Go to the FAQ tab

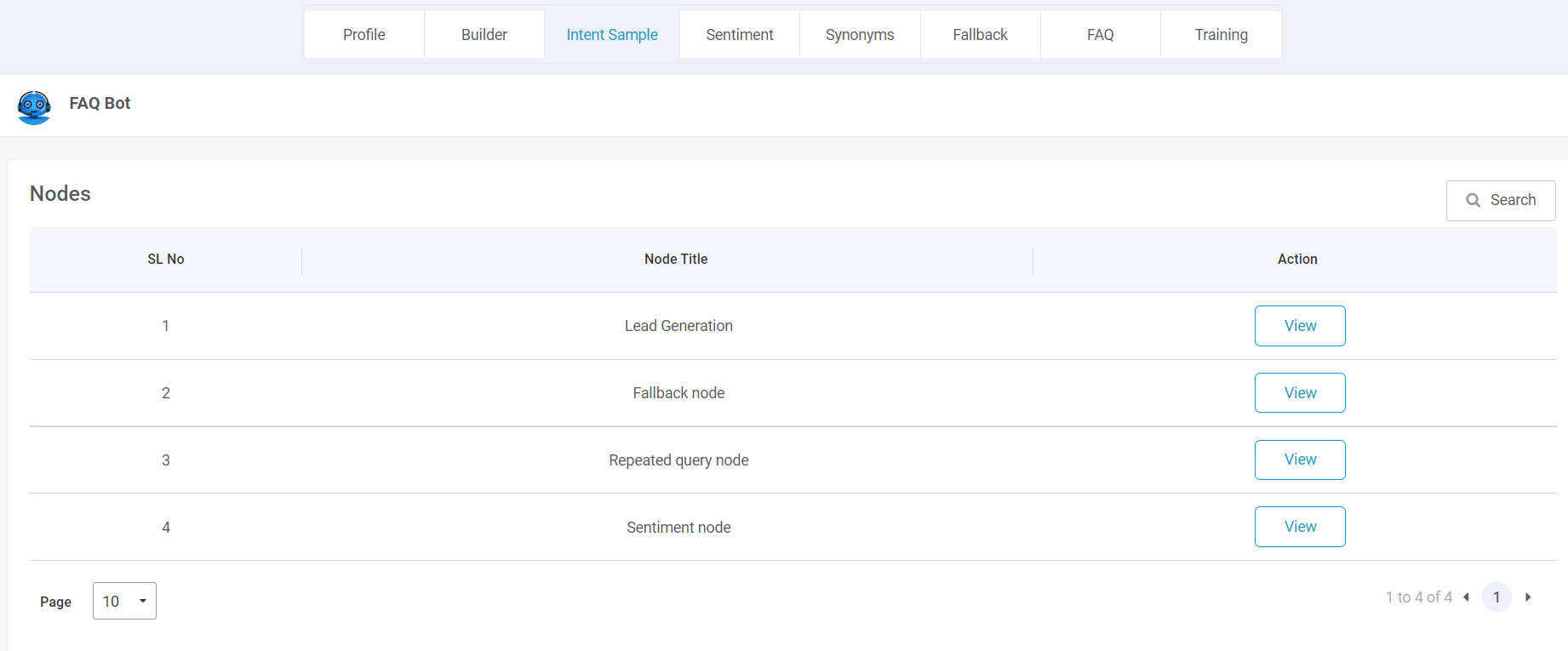pyautogui.click(x=1101, y=35)
